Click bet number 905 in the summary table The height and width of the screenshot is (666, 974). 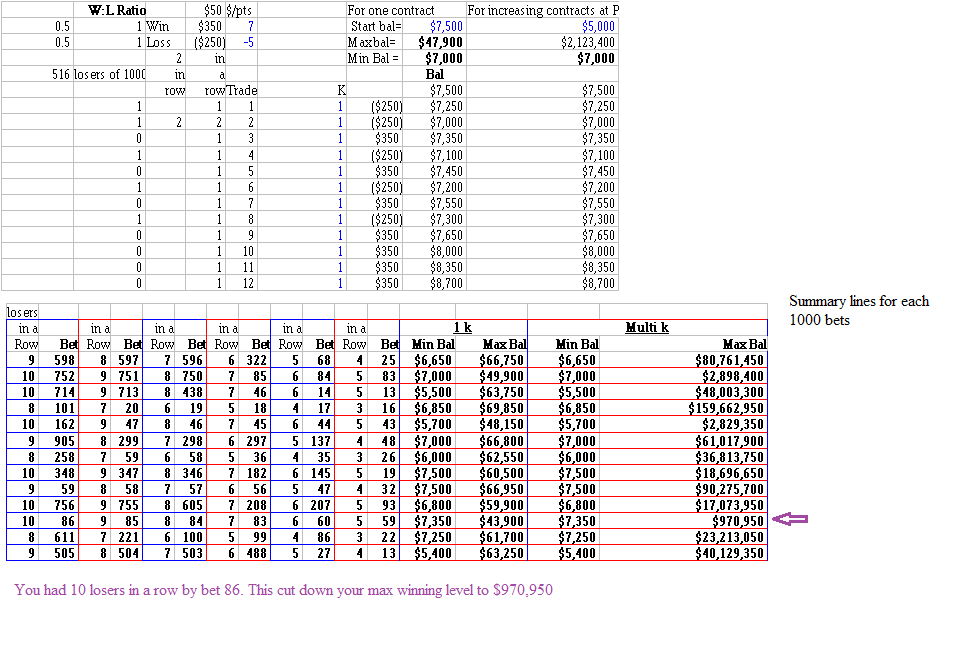[x=59, y=441]
